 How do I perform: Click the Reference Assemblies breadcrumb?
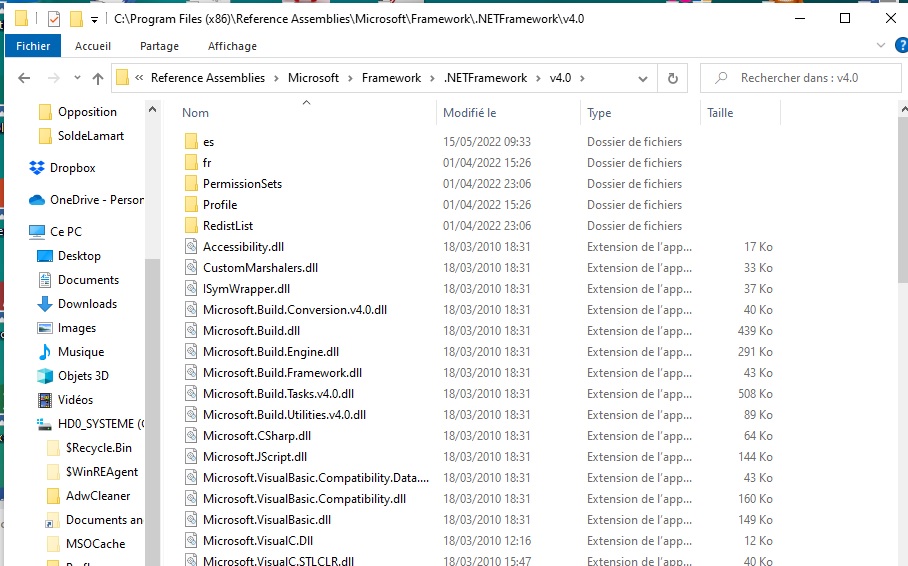pos(208,78)
